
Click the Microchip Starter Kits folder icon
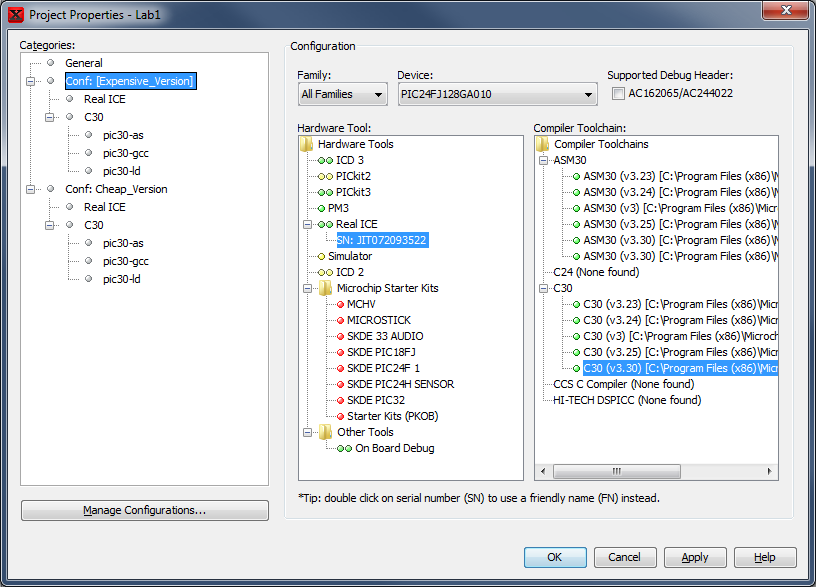click(x=326, y=288)
